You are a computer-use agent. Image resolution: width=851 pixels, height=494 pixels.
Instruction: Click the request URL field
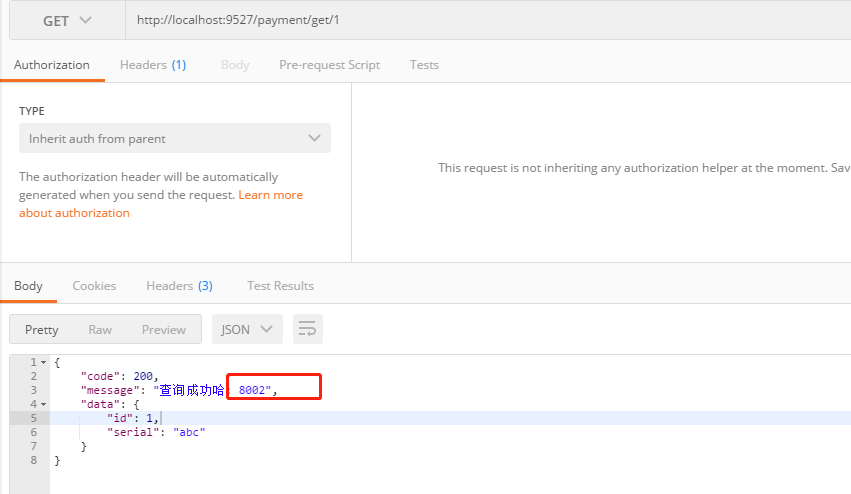(488, 21)
